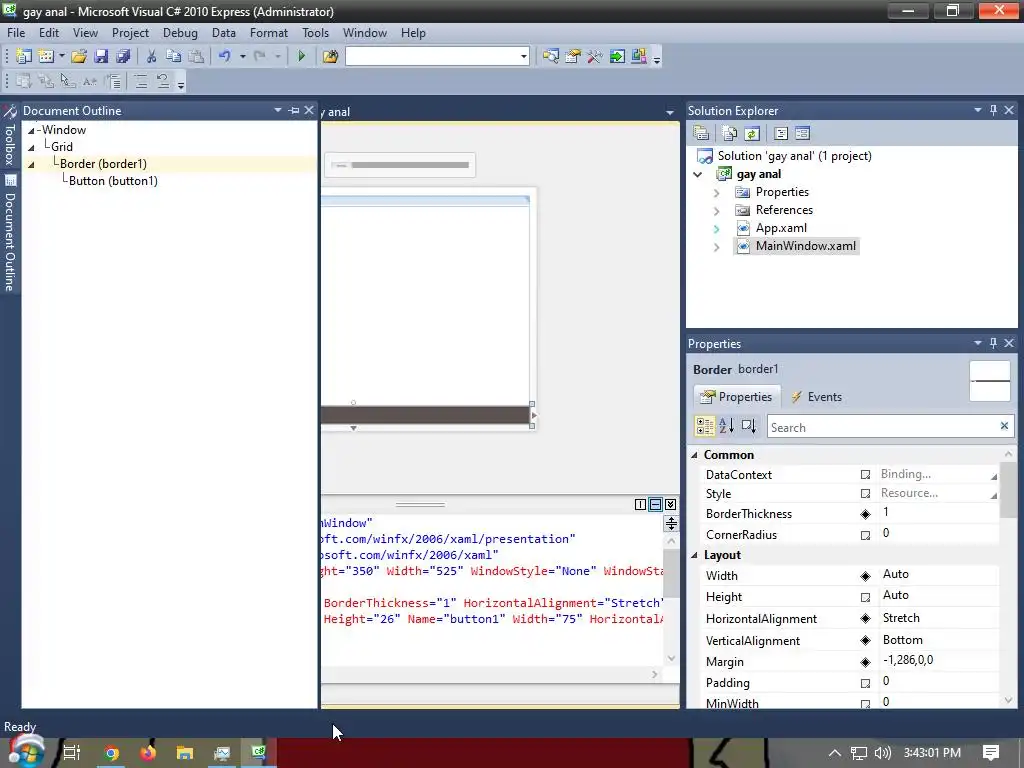Open the Properties Window toolbar icon
The width and height of the screenshot is (1024, 768).
pos(573,57)
